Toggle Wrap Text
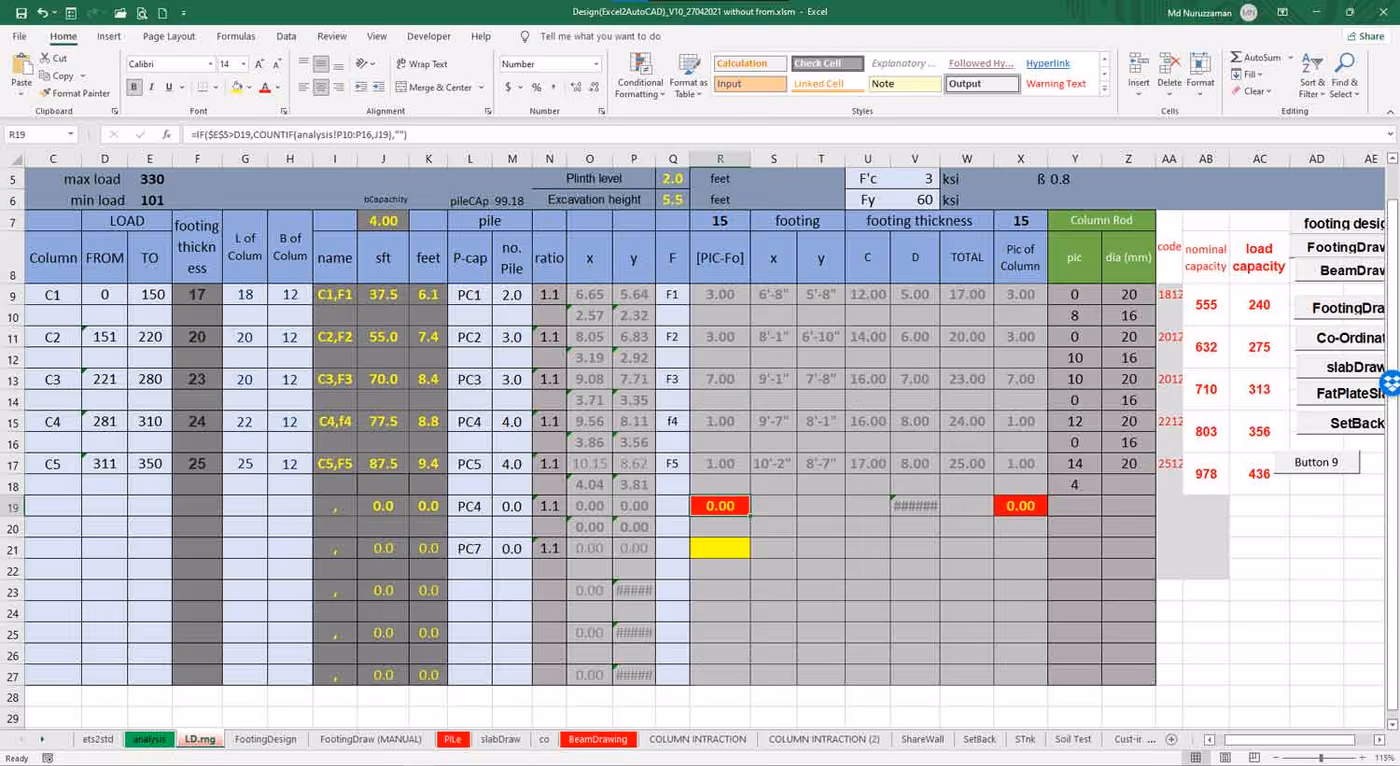This screenshot has width=1400, height=766. pyautogui.click(x=421, y=64)
